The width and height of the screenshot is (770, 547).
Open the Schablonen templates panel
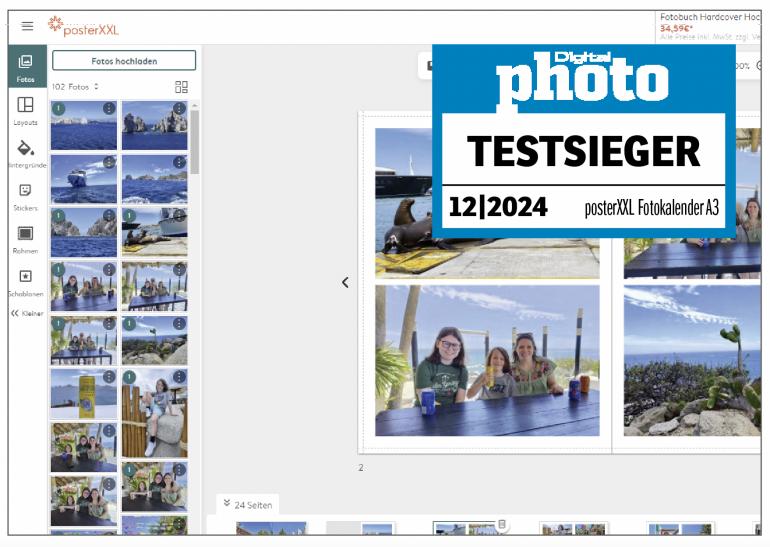(26, 283)
